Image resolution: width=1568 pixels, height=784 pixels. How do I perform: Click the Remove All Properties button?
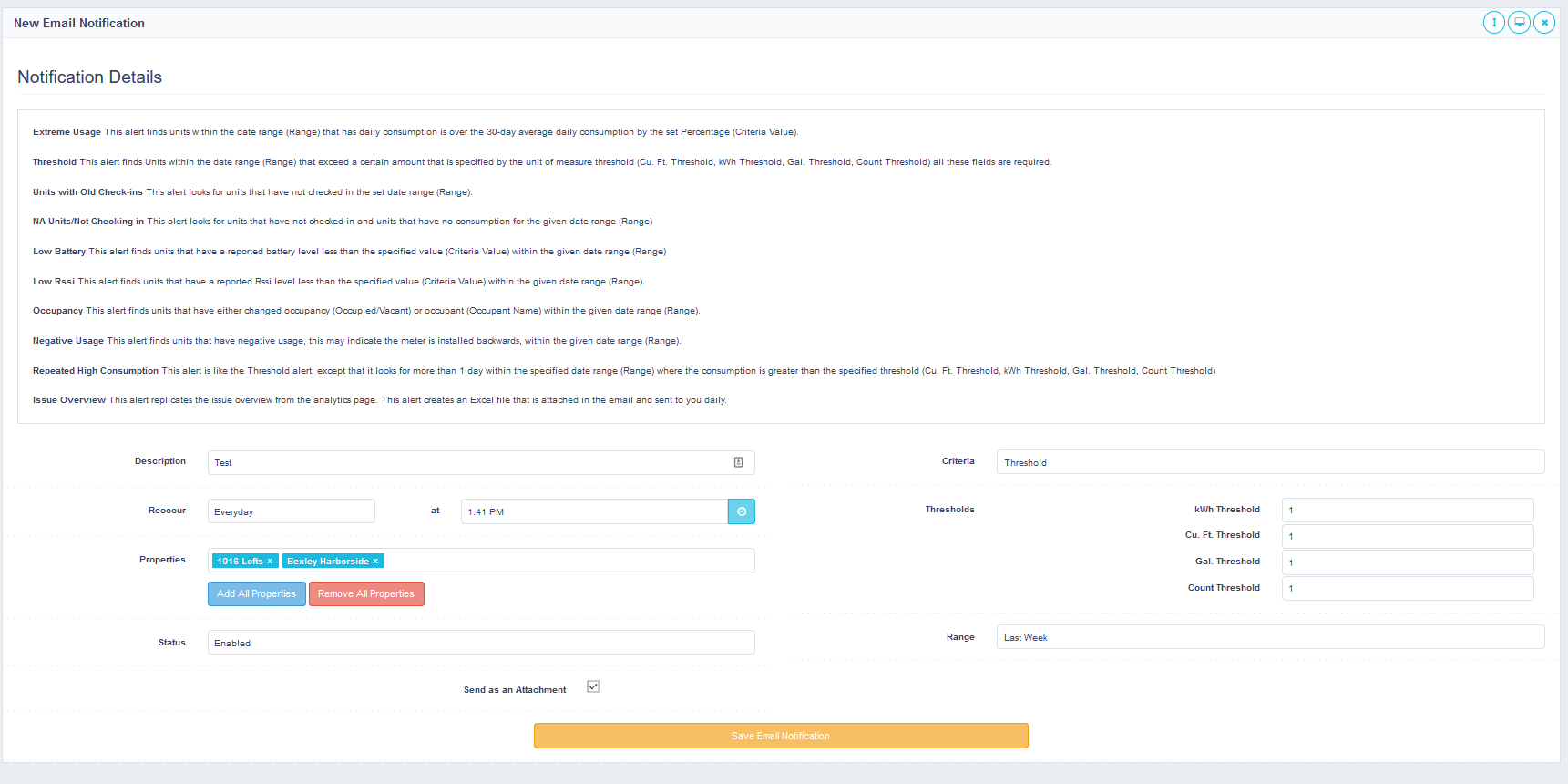(x=366, y=593)
